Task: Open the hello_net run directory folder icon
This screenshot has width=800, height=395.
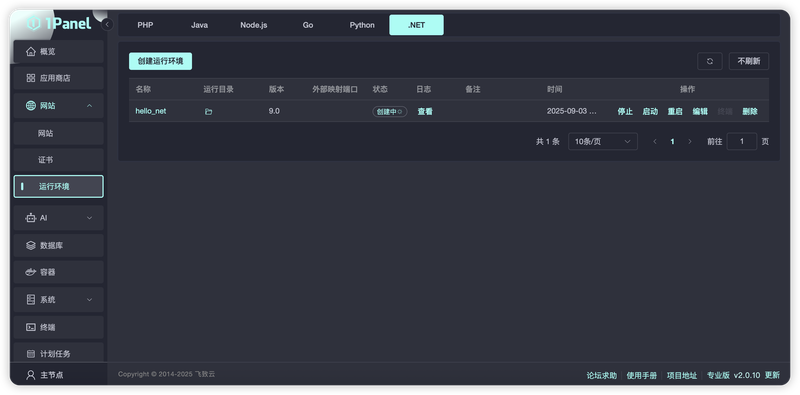Action: pos(208,111)
